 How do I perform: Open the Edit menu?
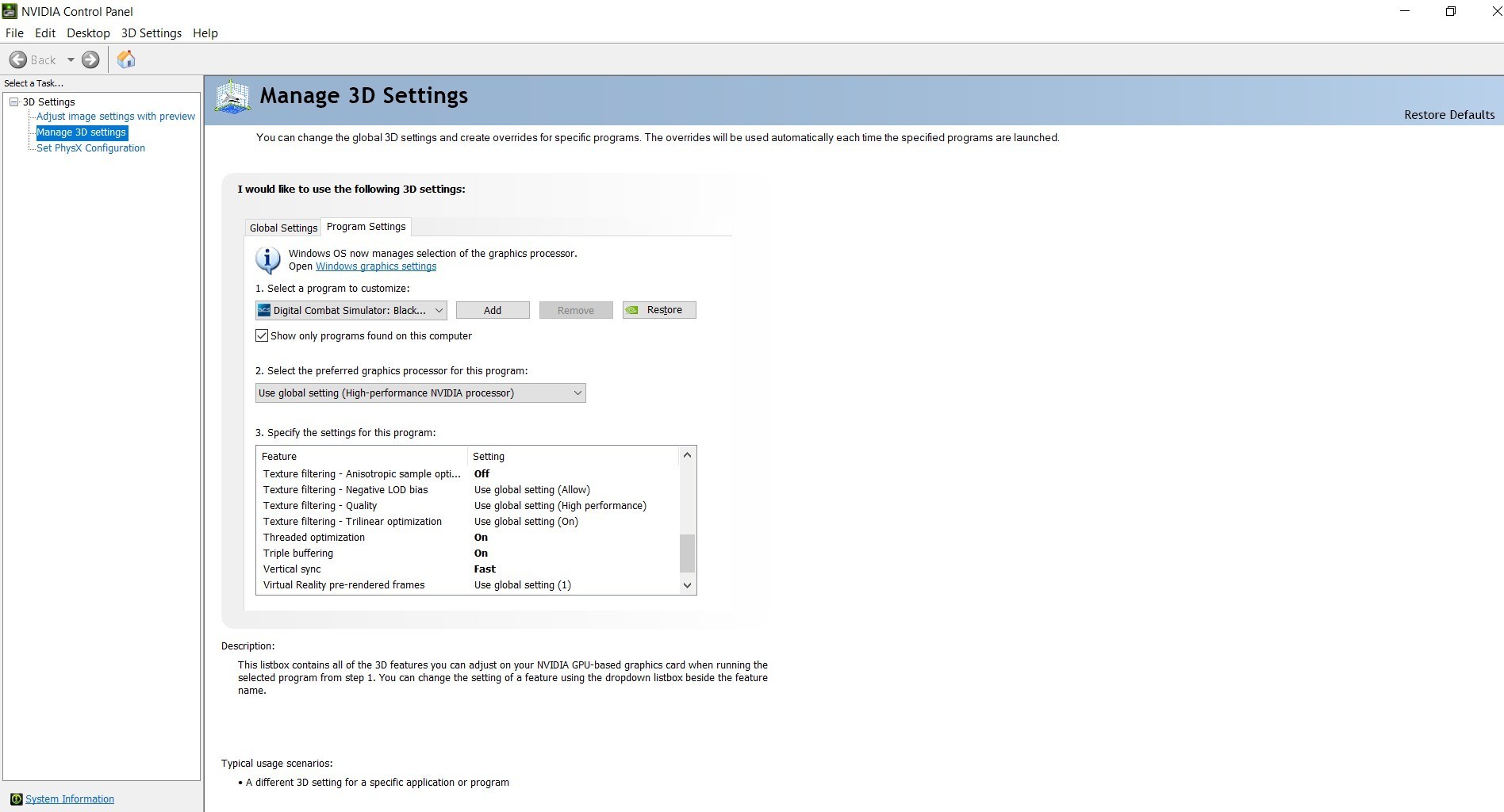click(45, 33)
